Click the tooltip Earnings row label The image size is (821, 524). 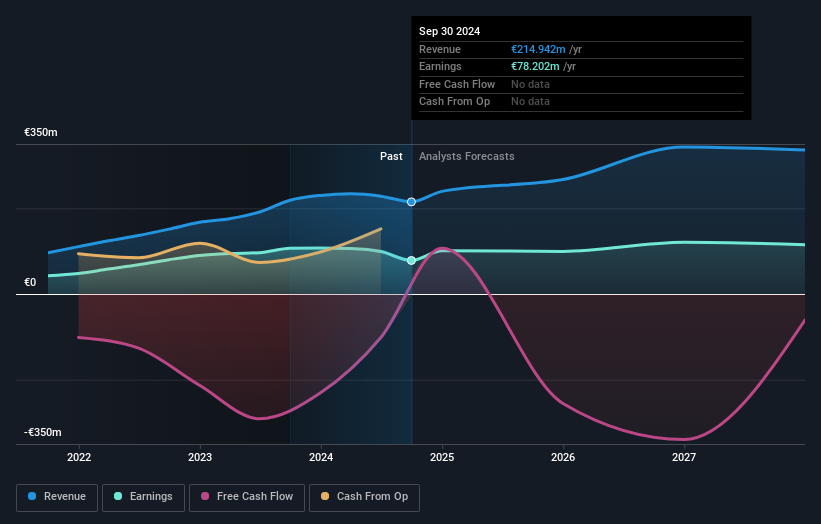440,66
